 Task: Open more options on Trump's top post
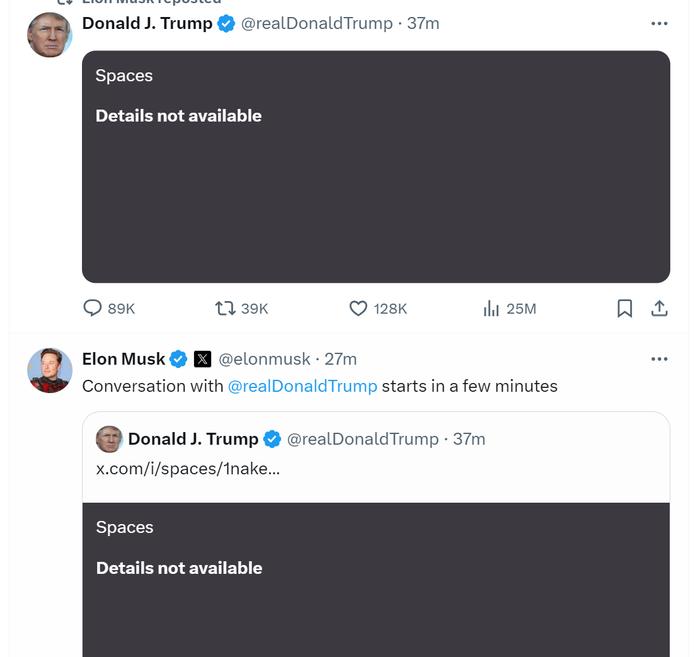point(659,23)
